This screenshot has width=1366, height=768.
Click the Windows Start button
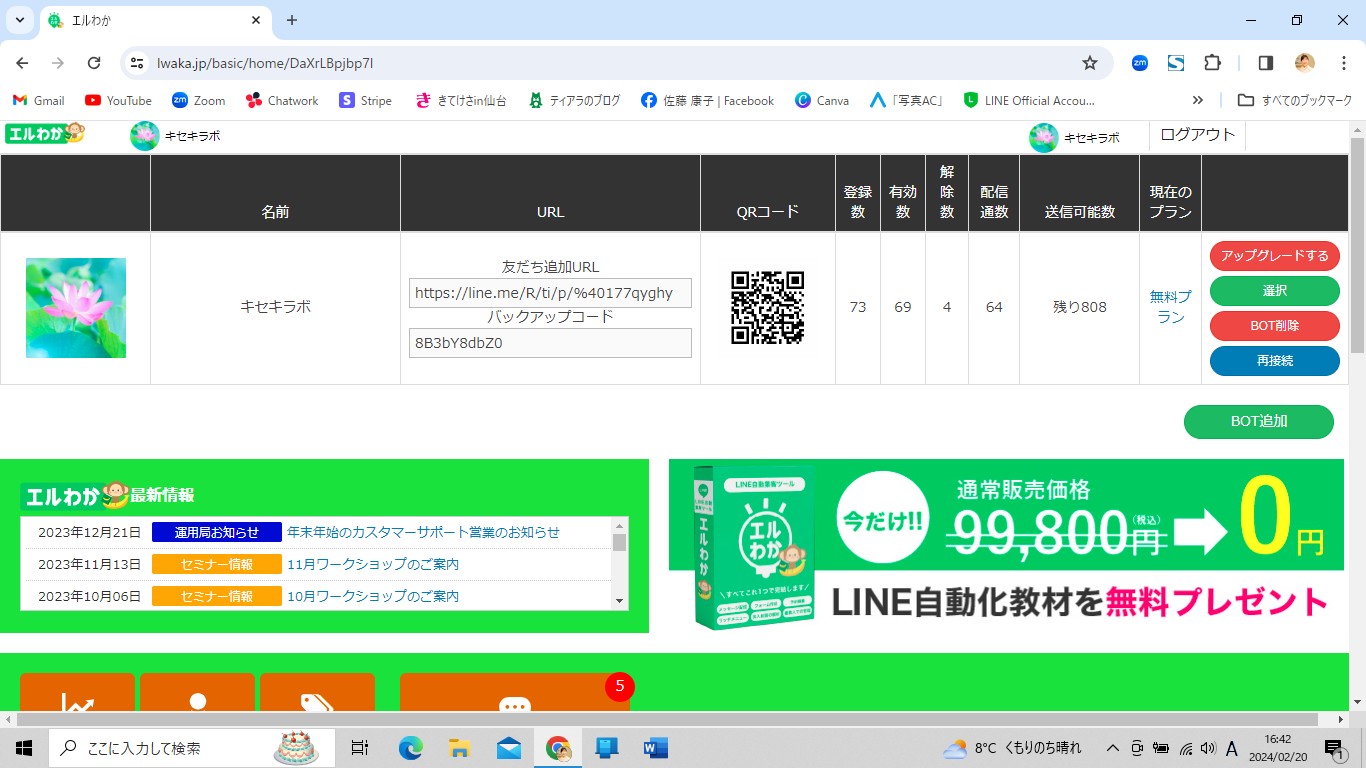tap(23, 747)
